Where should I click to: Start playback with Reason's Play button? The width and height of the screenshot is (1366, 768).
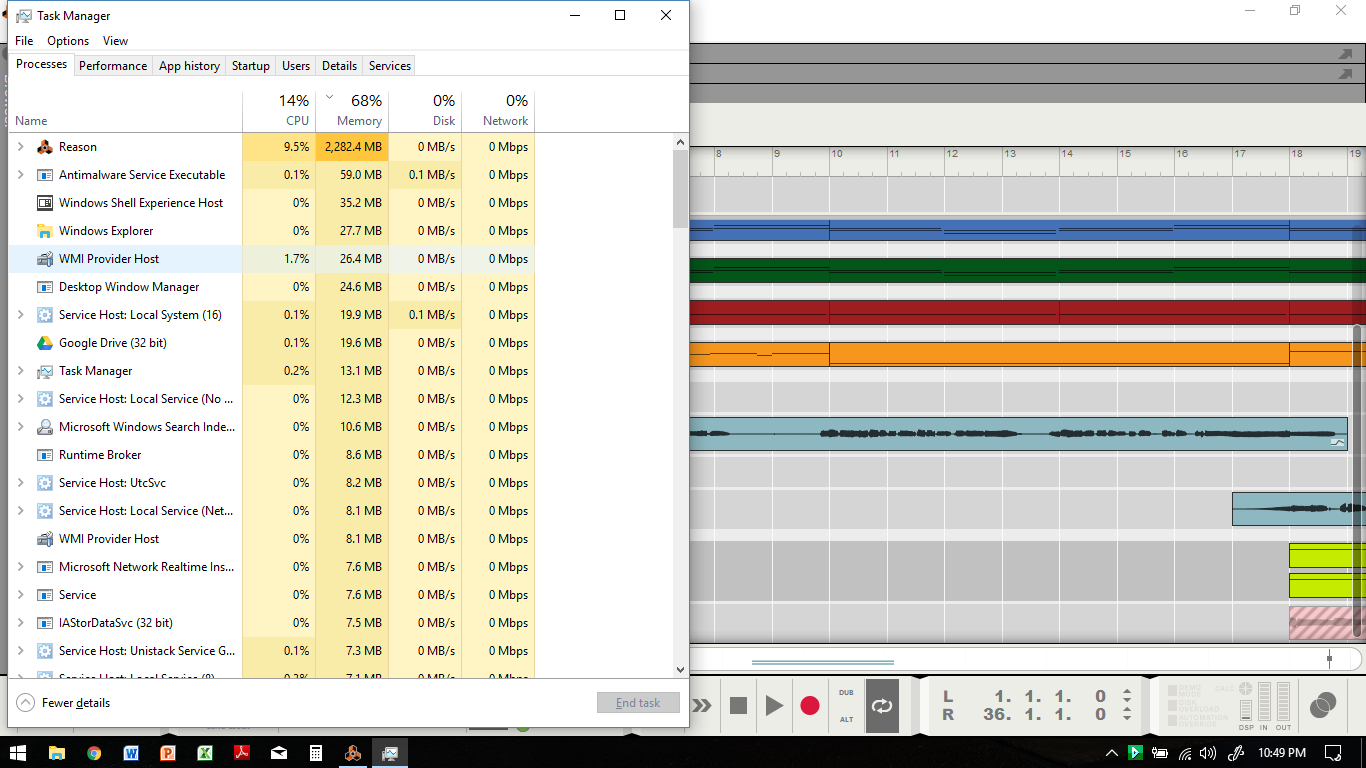774,706
